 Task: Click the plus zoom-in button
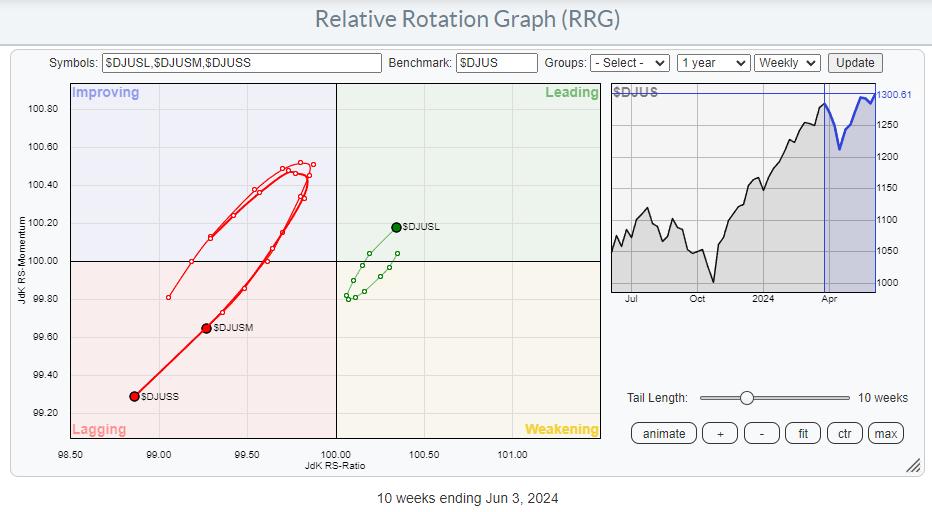pos(720,433)
